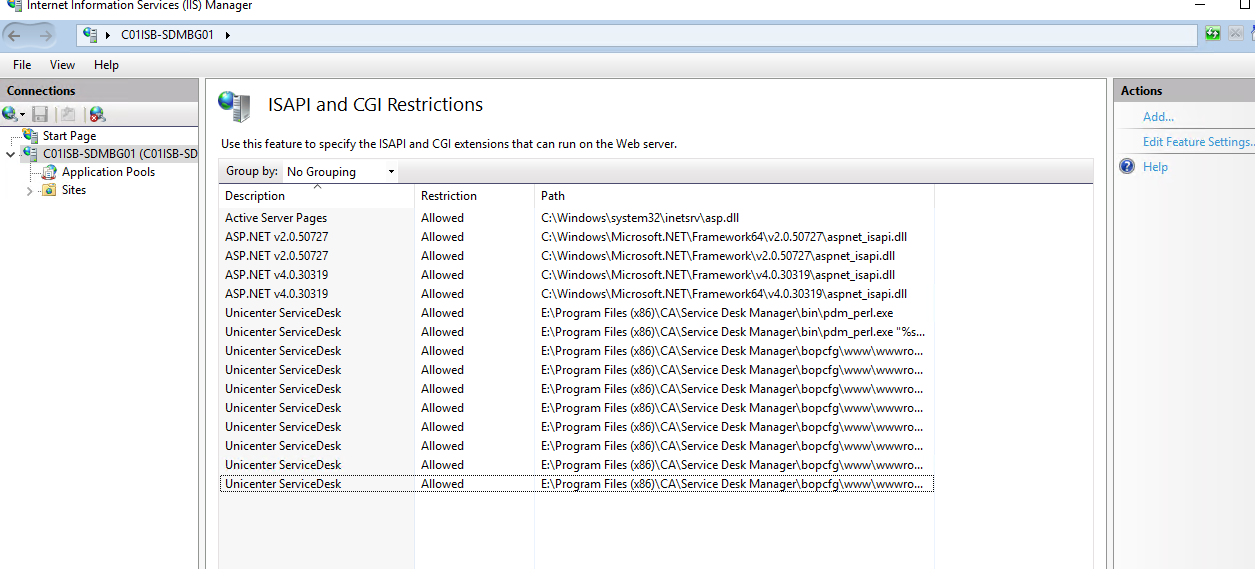Click path C:\Windows\system32\inetsrv\asp.dll
1255x569 pixels.
pyautogui.click(x=640, y=218)
